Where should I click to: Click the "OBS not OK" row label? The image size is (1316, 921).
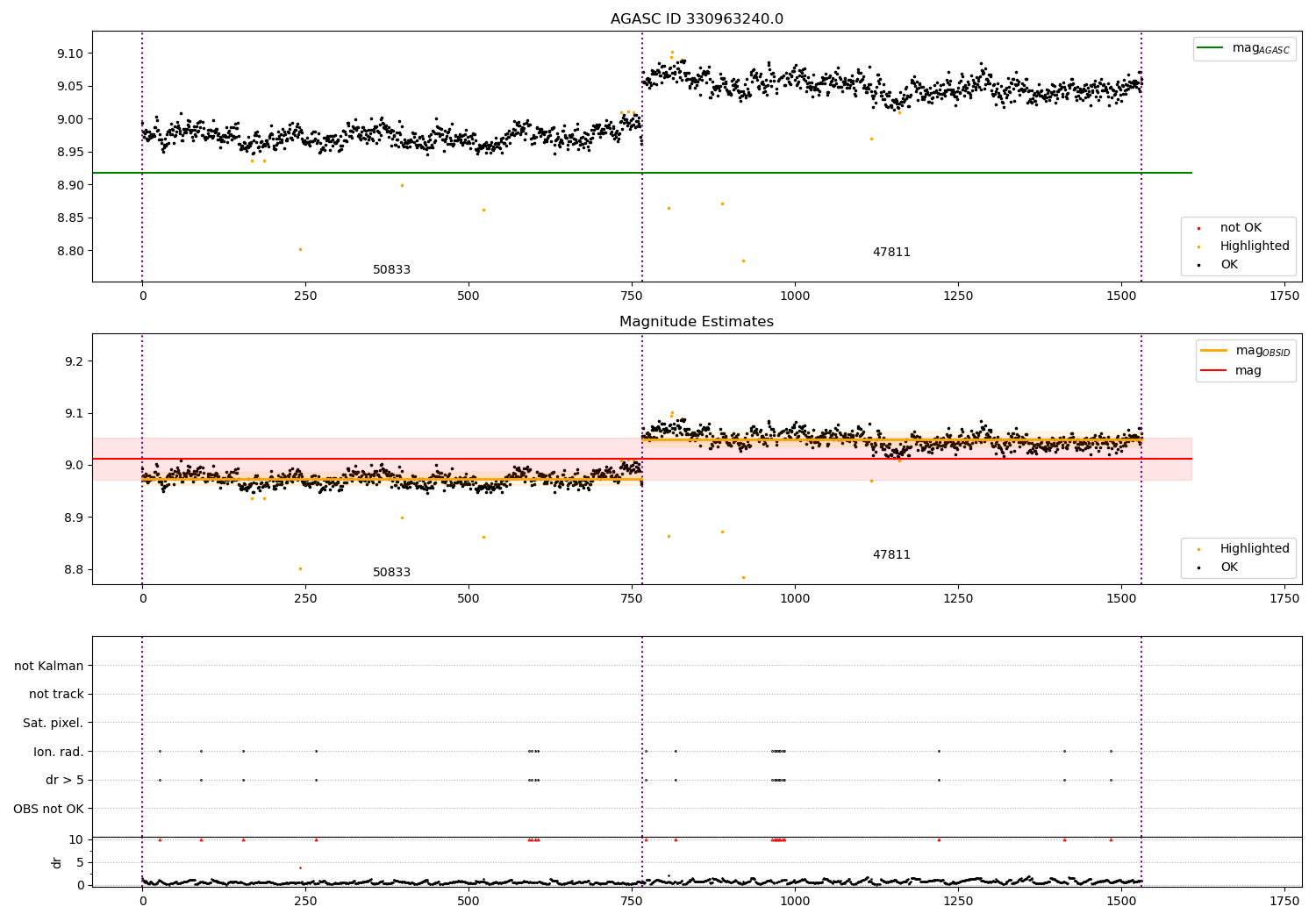click(49, 809)
